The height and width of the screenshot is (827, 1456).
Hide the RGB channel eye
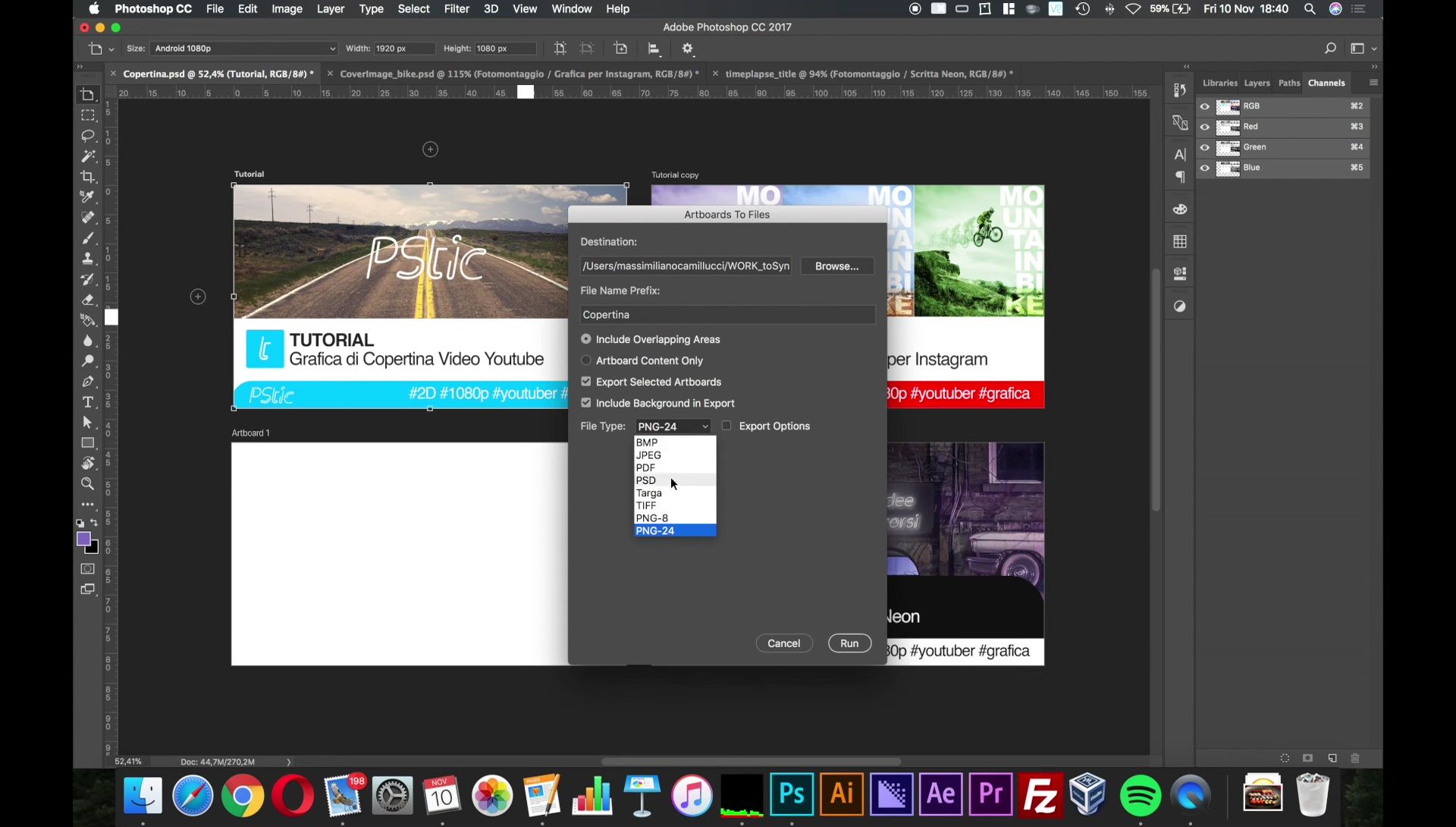tap(1205, 106)
